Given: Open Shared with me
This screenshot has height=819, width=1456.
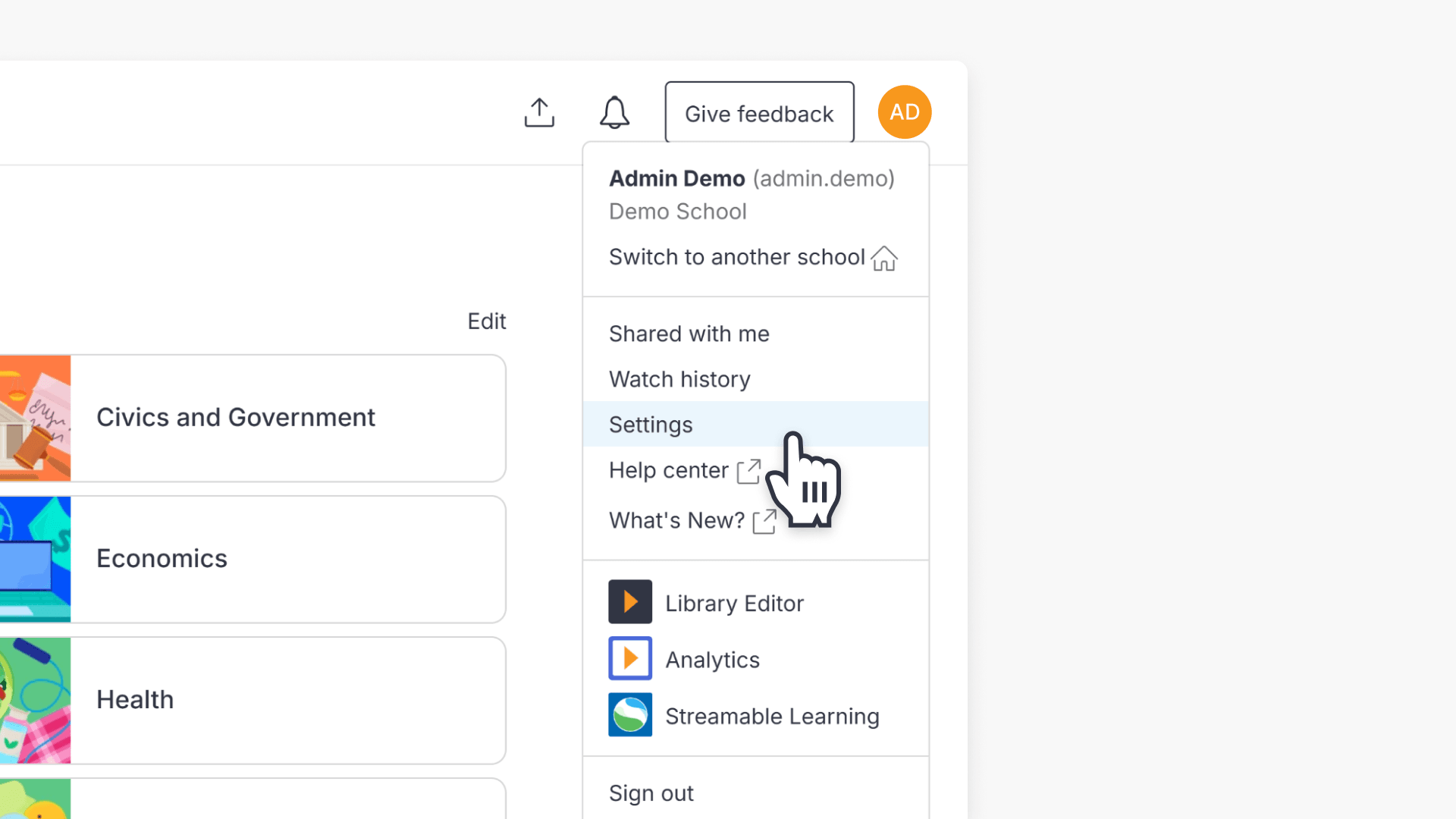Looking at the screenshot, I should tap(688, 333).
